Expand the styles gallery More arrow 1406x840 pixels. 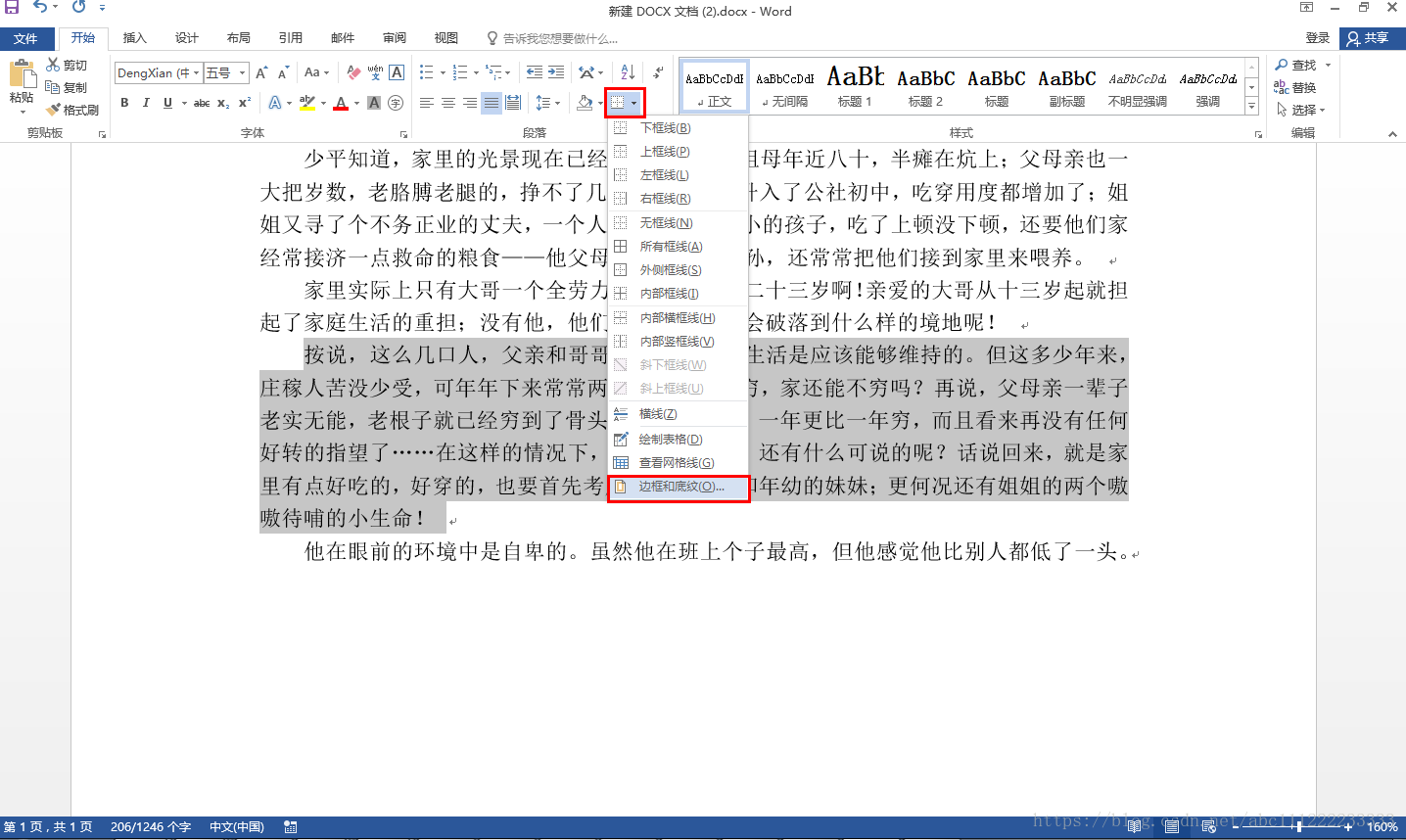pyautogui.click(x=1251, y=104)
